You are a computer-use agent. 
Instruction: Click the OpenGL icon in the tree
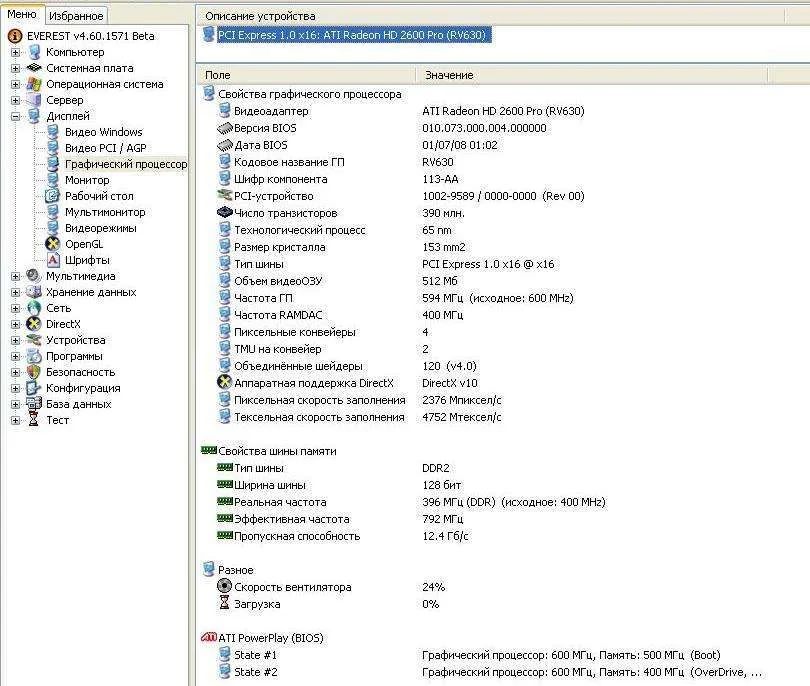point(53,244)
